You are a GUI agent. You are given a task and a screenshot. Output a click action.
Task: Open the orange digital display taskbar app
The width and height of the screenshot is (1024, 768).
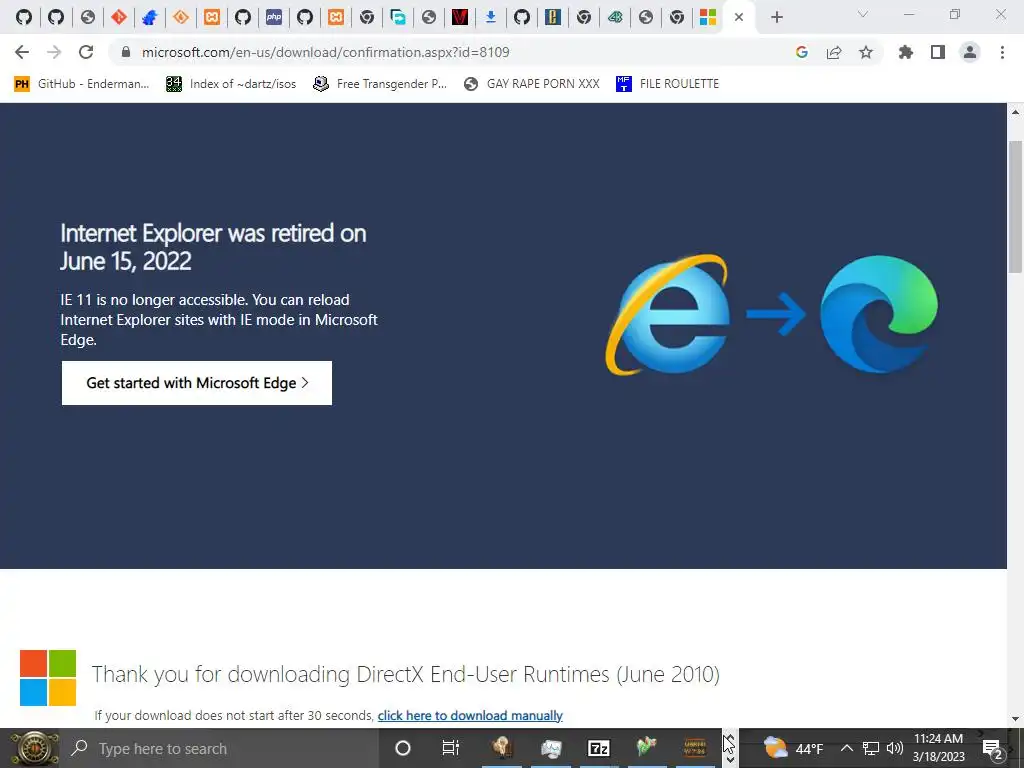(694, 748)
